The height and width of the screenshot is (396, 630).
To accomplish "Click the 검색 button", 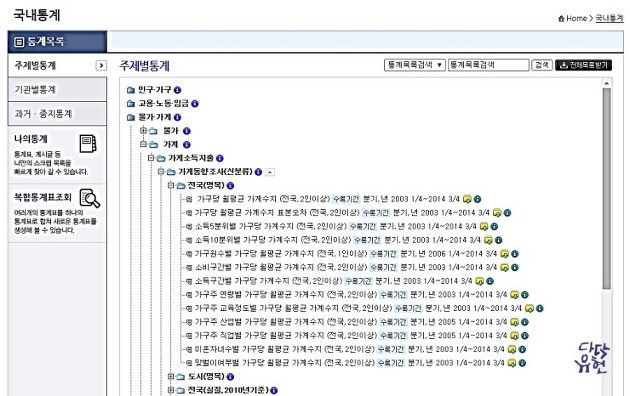I will tap(542, 65).
